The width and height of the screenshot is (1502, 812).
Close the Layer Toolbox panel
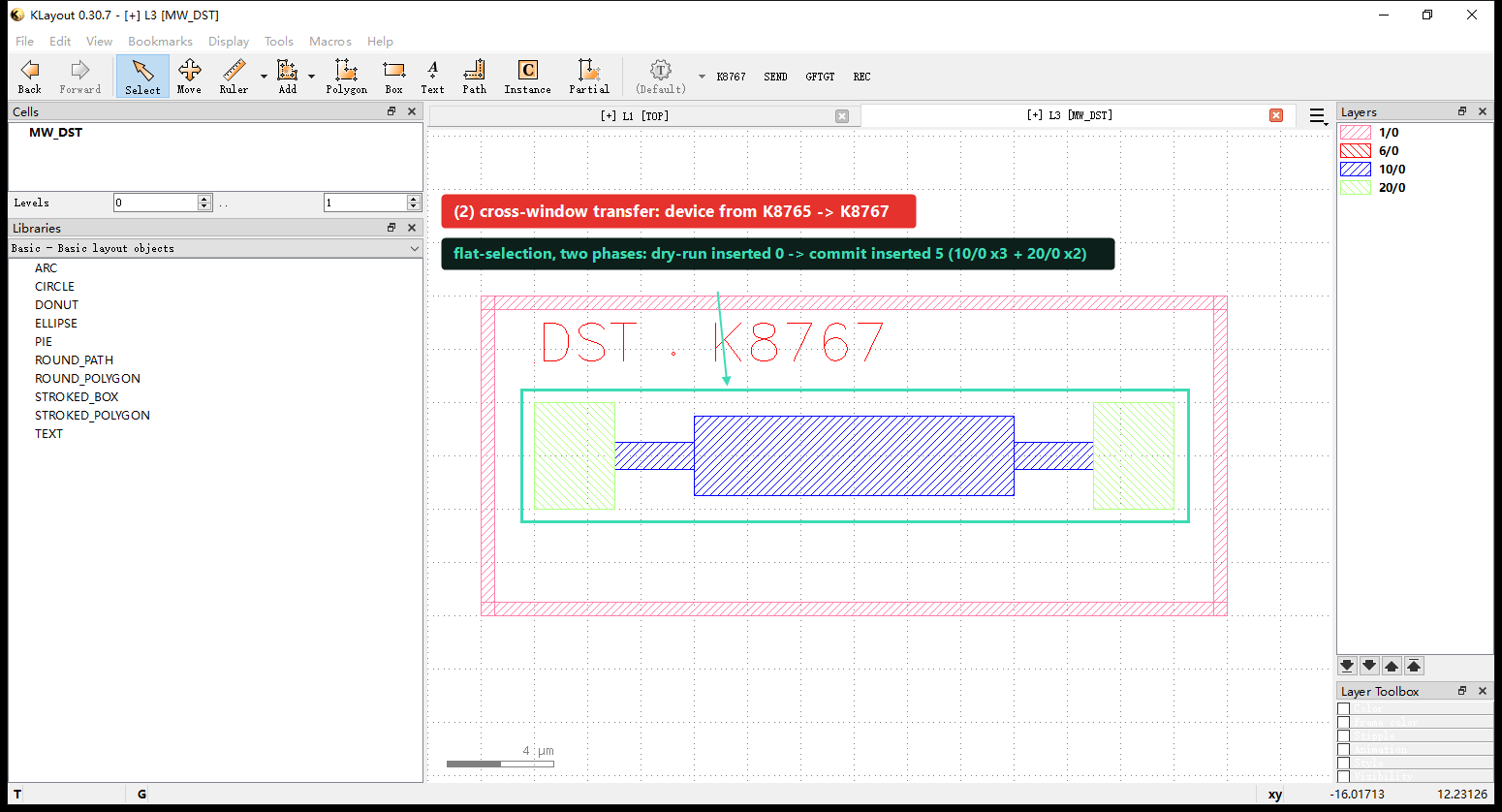(1483, 691)
